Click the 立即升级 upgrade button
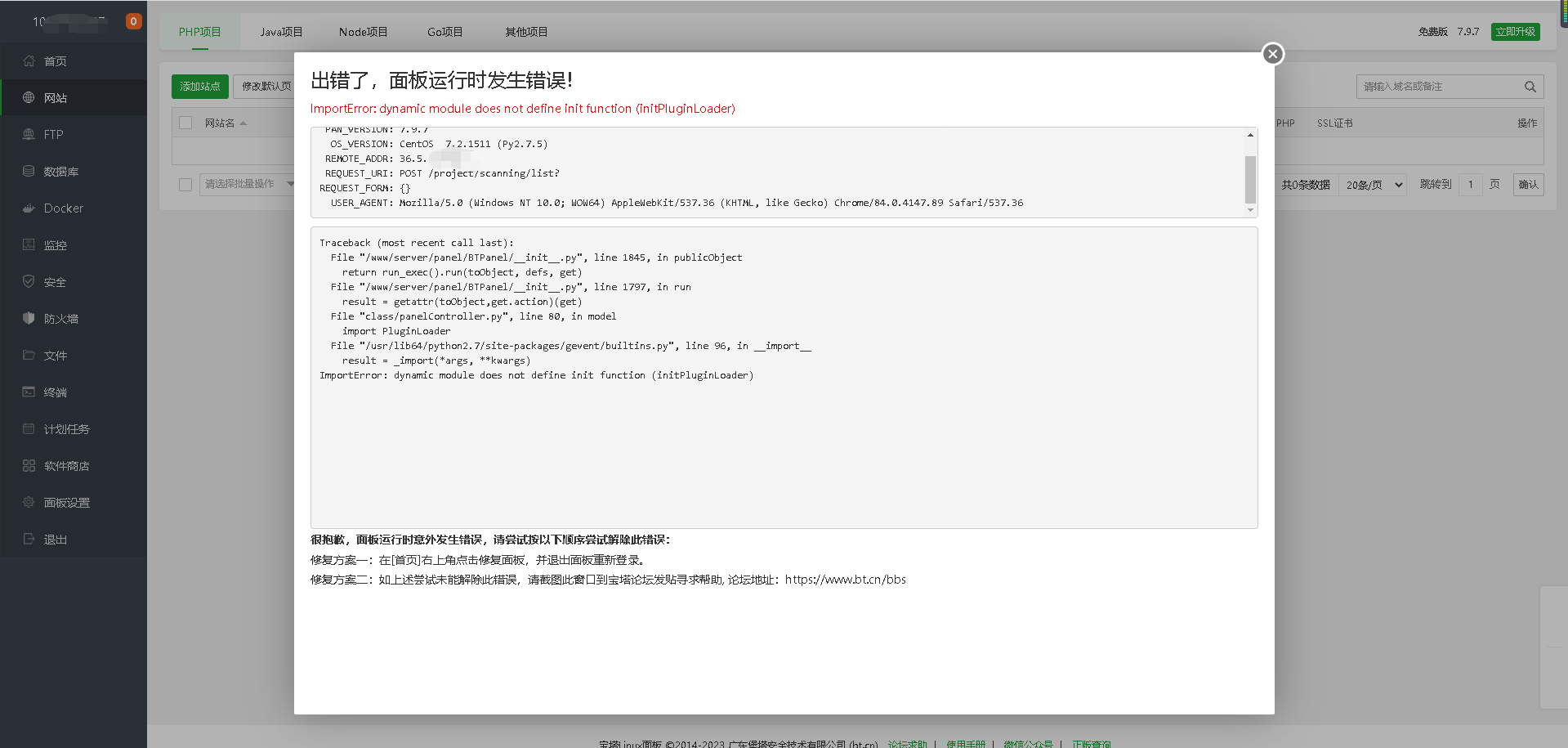Image resolution: width=1568 pixels, height=748 pixels. coord(1516,32)
